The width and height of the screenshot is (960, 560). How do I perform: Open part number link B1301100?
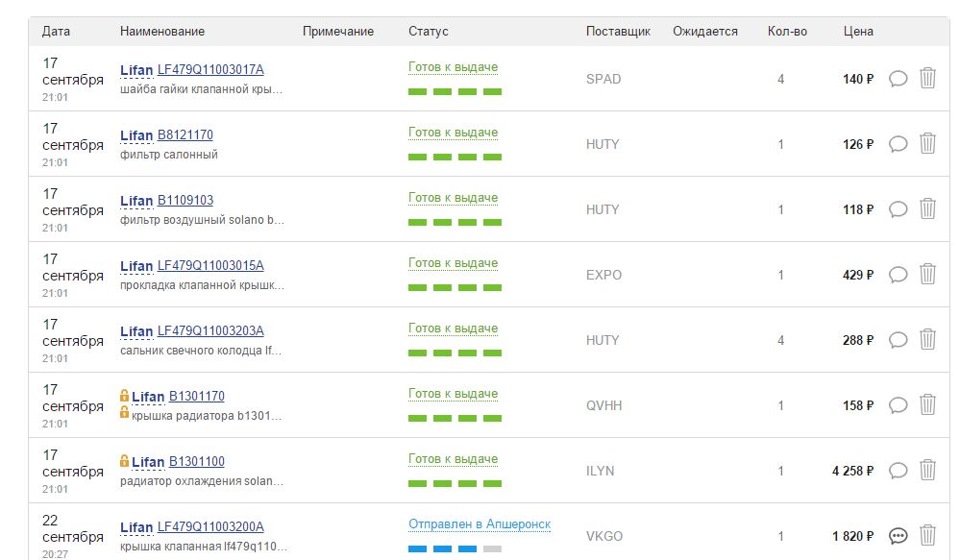point(197,461)
